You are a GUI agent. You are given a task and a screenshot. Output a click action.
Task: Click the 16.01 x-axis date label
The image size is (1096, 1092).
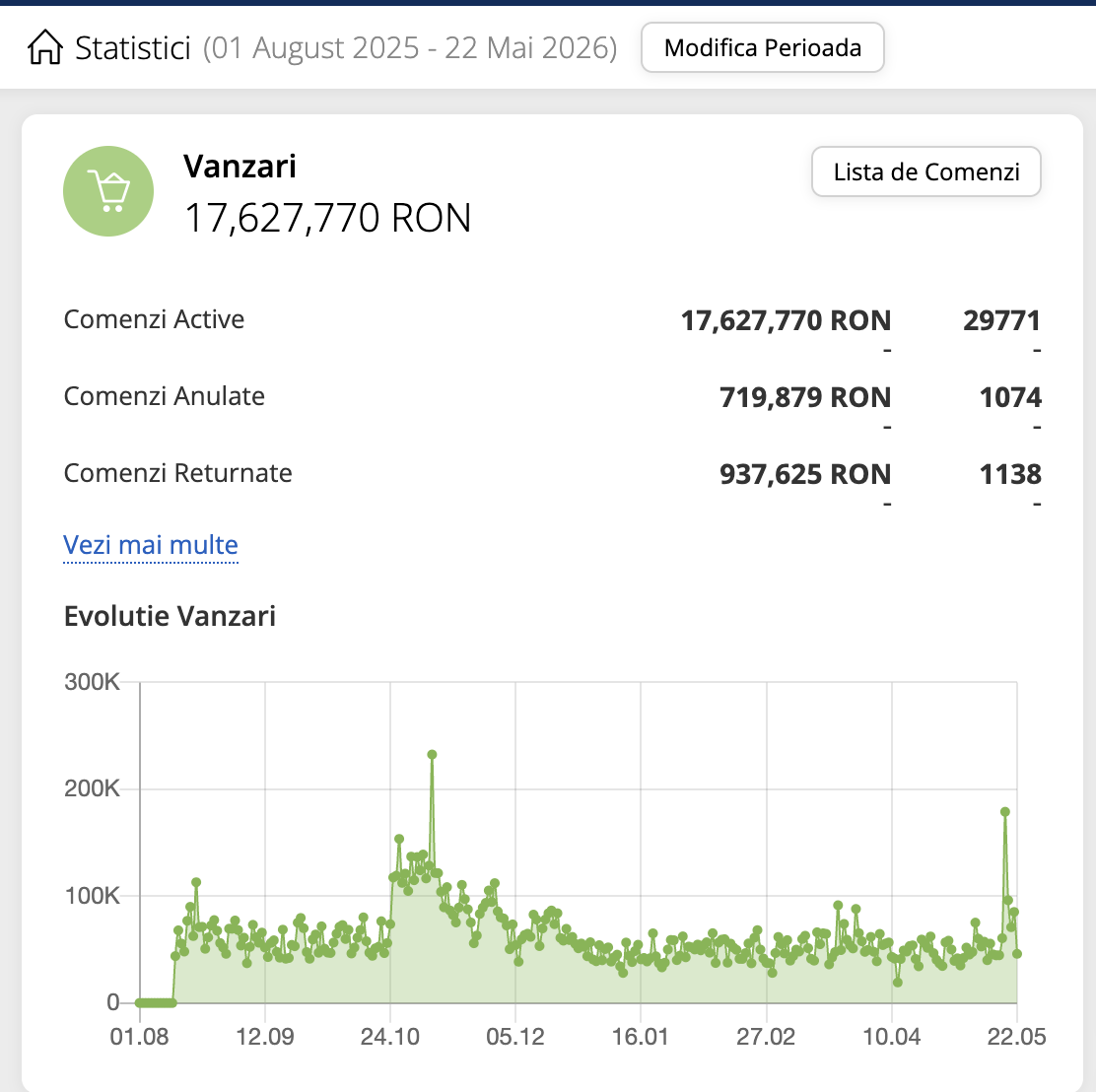(641, 1036)
